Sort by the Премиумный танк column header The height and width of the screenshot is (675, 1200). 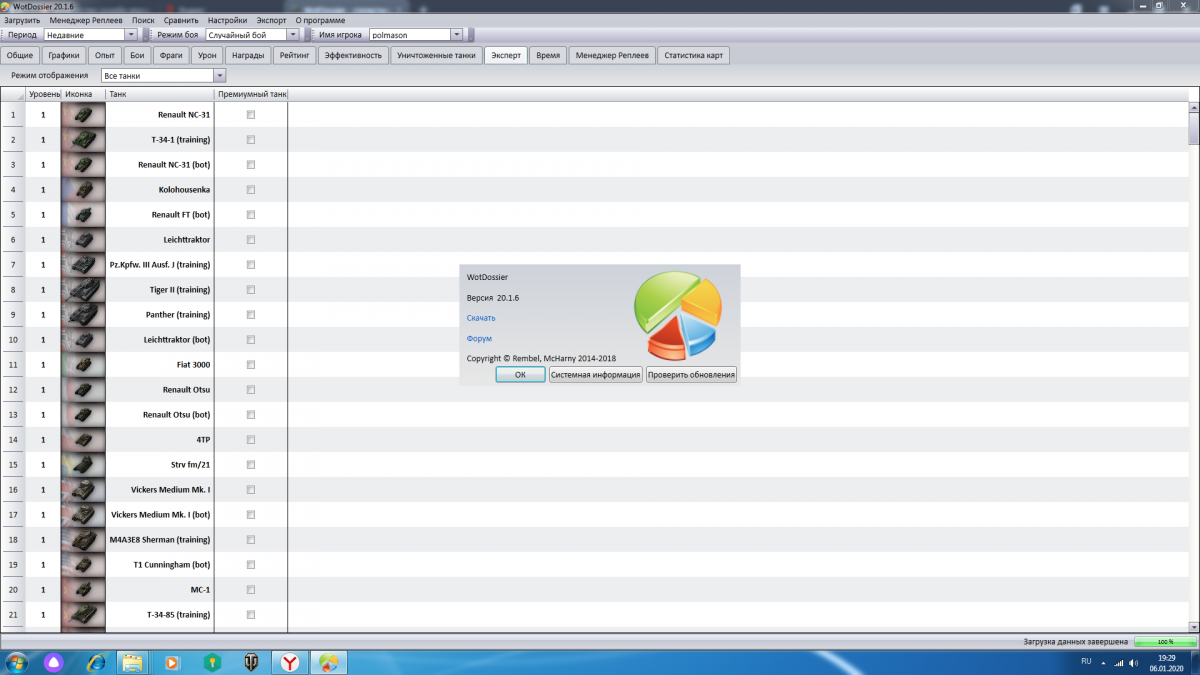coord(251,94)
